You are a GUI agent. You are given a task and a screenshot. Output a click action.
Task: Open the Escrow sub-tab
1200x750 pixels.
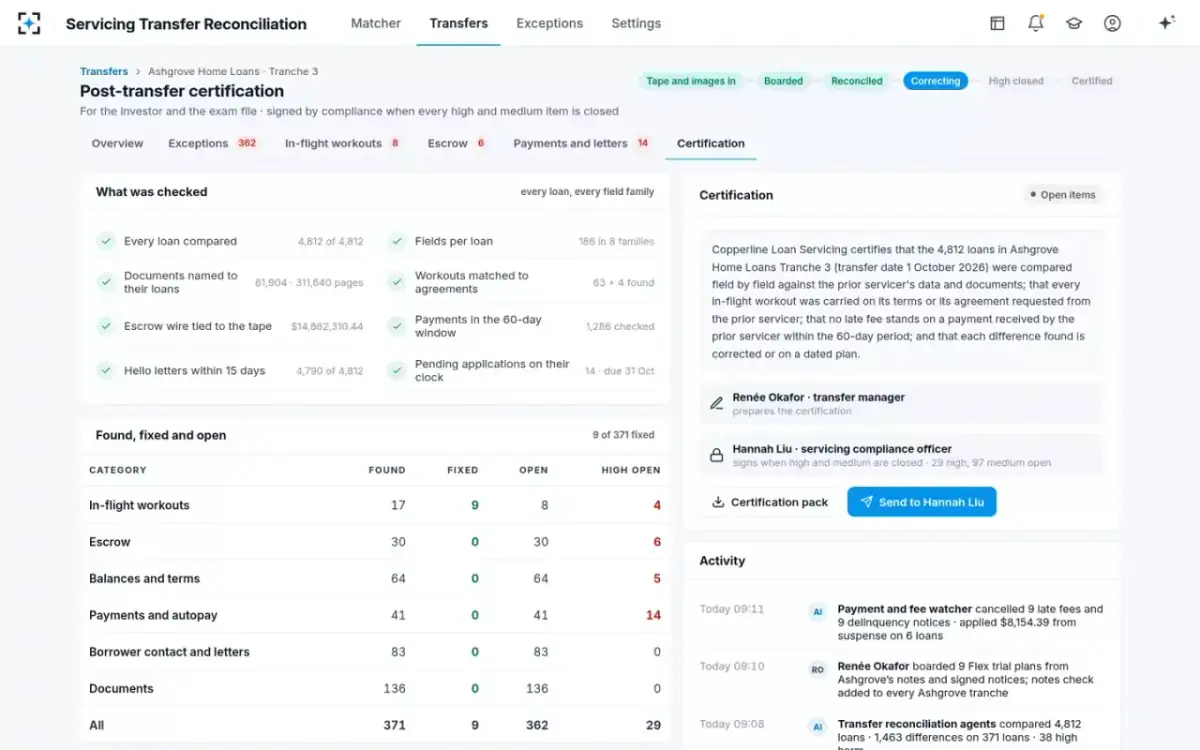click(457, 143)
